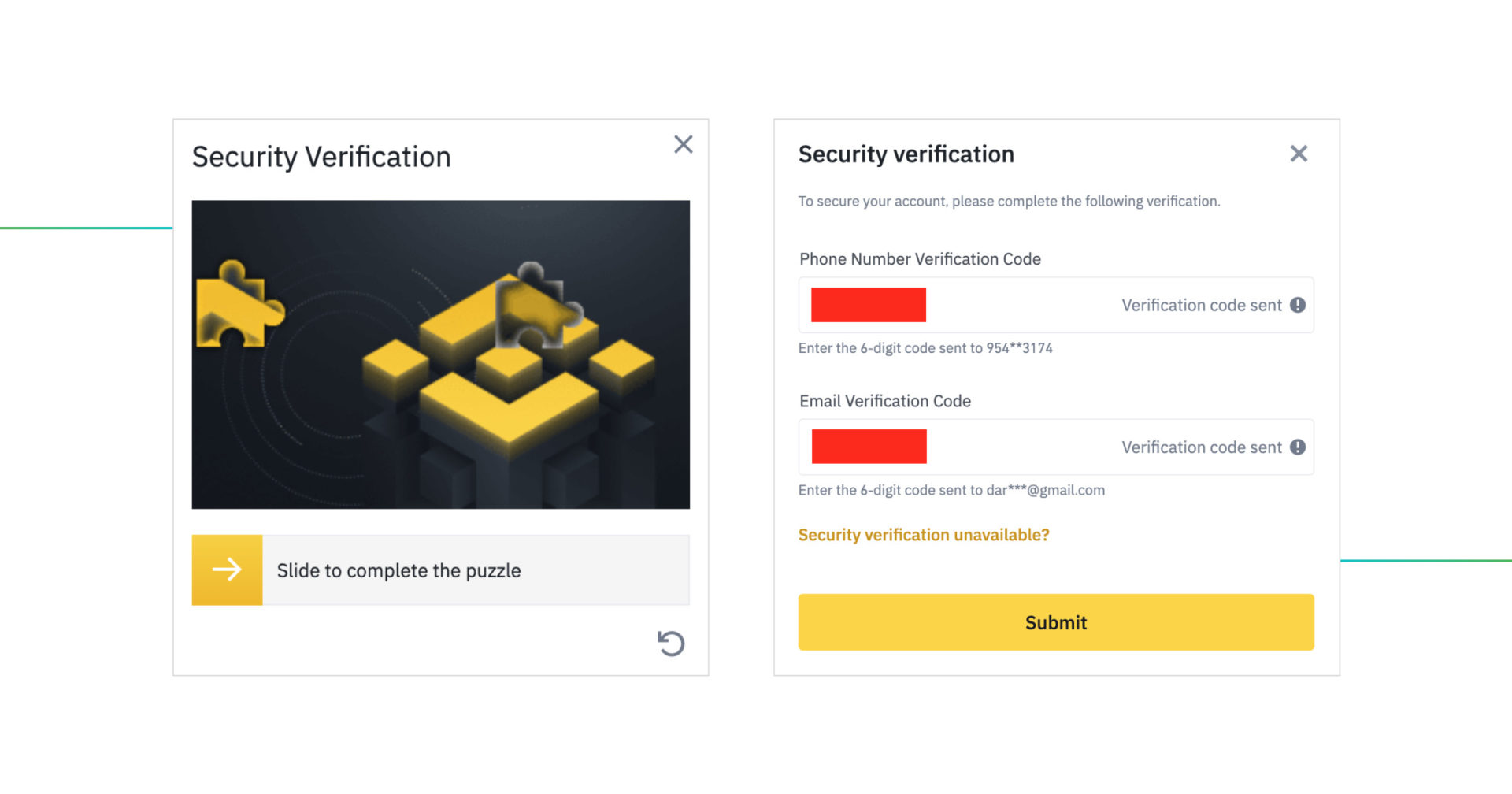Close the Security Verification puzzle dialog
The height and width of the screenshot is (794, 1512).
pyautogui.click(x=683, y=144)
